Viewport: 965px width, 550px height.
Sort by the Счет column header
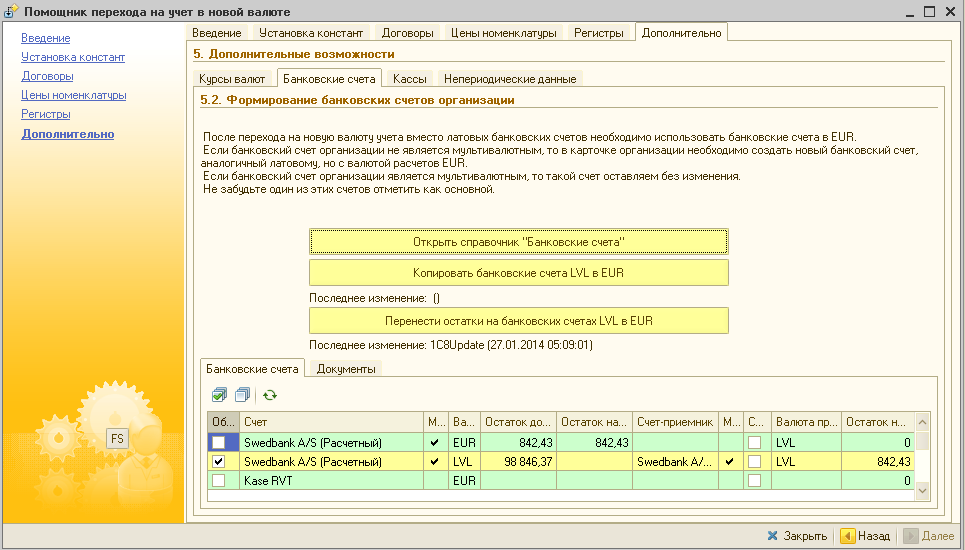331,422
